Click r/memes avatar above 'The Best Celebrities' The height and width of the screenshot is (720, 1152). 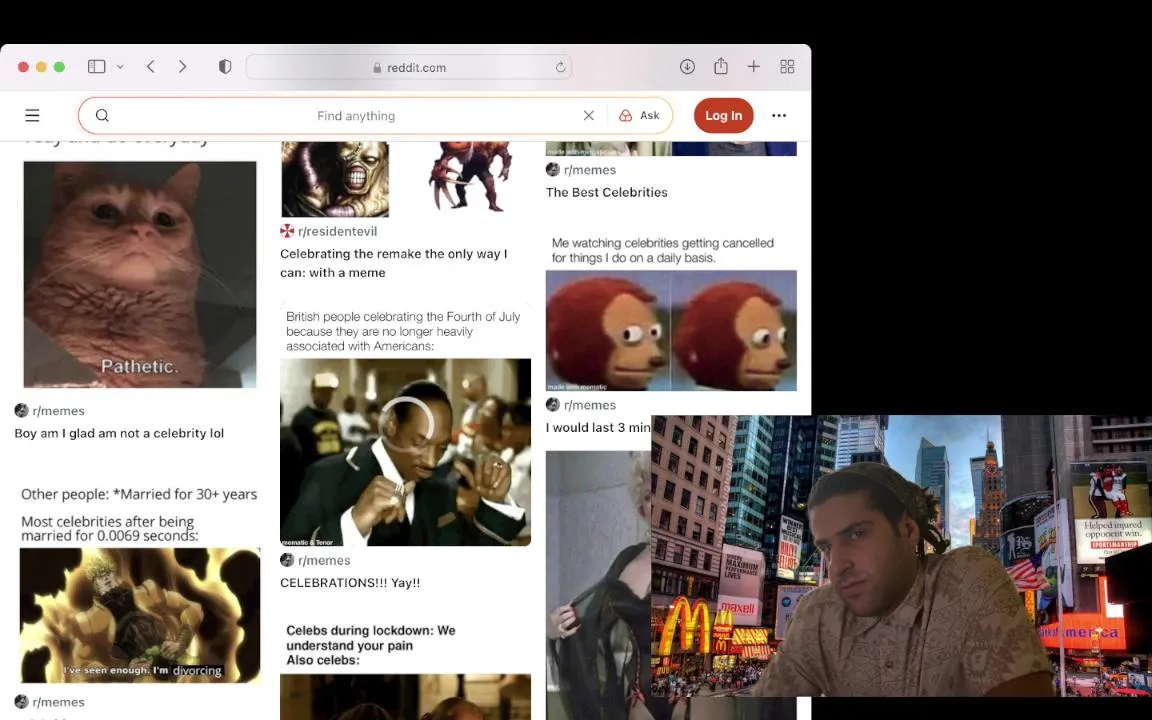pos(553,170)
